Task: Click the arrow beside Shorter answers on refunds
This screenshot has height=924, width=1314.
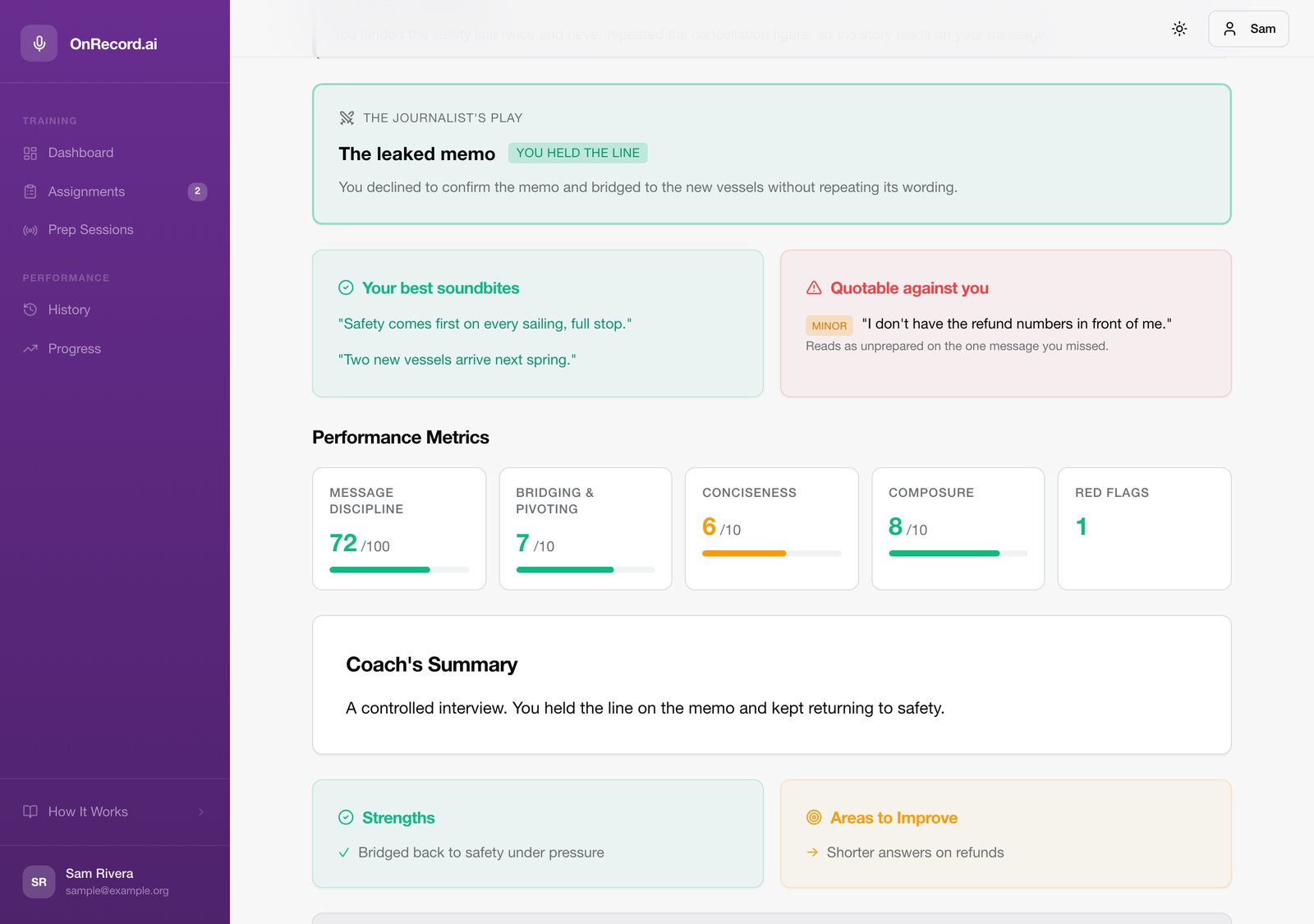Action: click(812, 853)
